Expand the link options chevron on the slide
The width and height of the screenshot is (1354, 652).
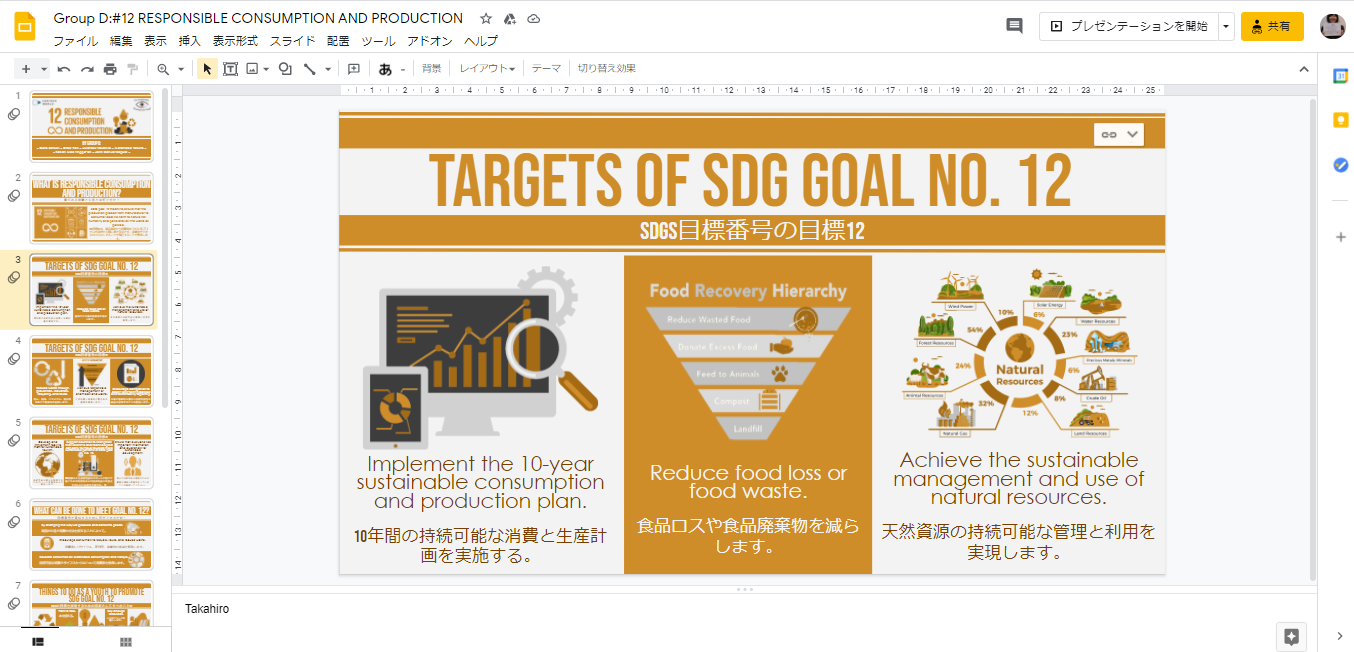1132,134
